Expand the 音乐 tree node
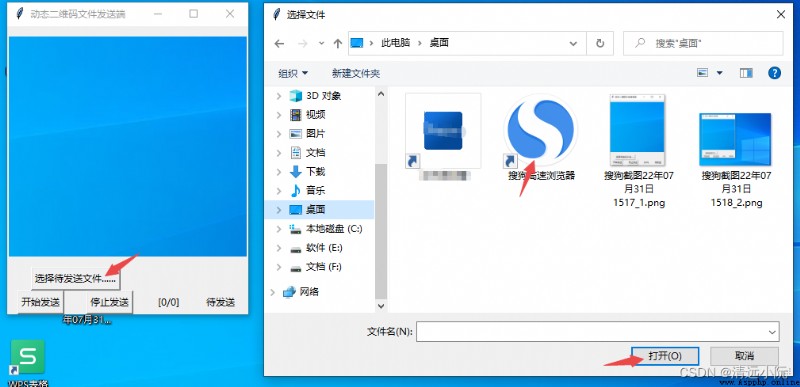This screenshot has height=387, width=800. (x=279, y=191)
